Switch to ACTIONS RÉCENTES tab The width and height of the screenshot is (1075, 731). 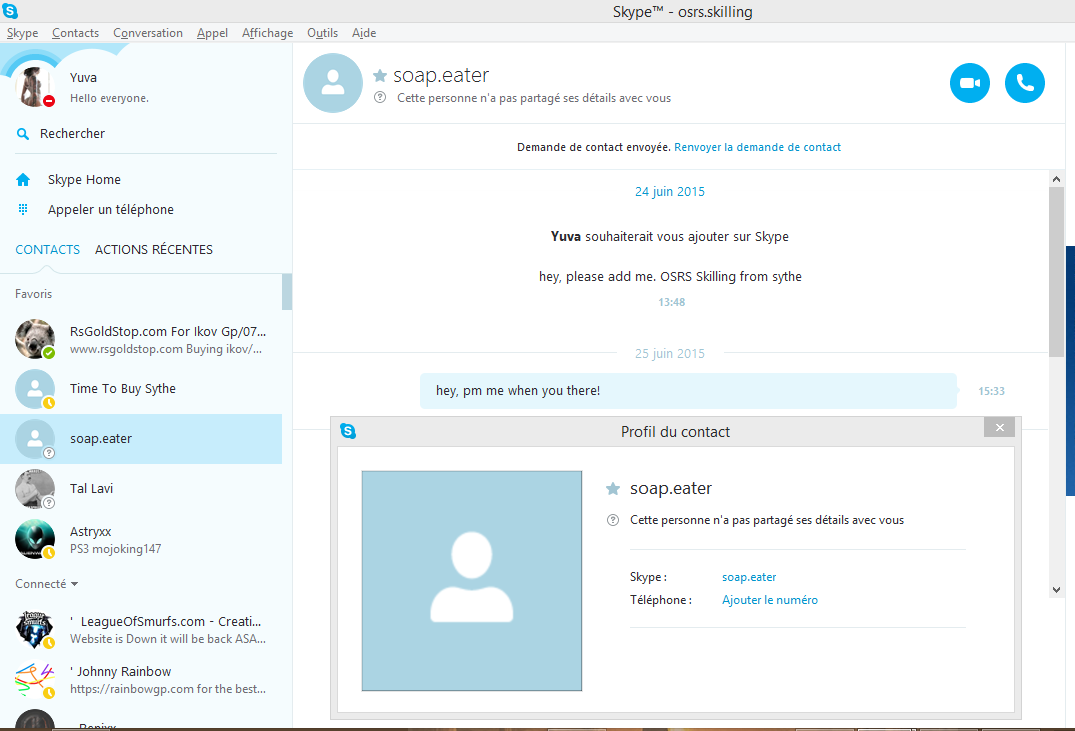[x=154, y=250]
